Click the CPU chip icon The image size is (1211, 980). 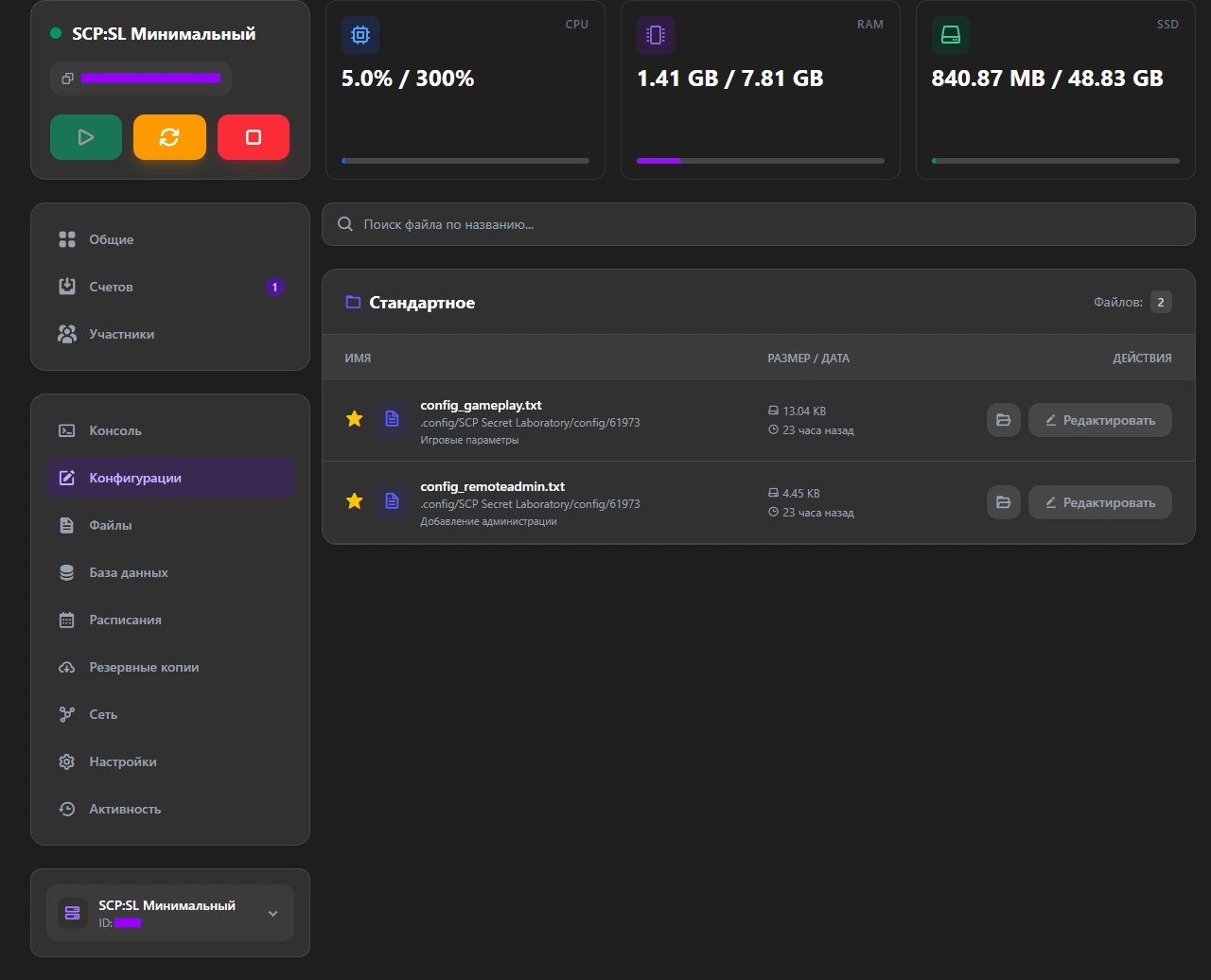point(360,35)
